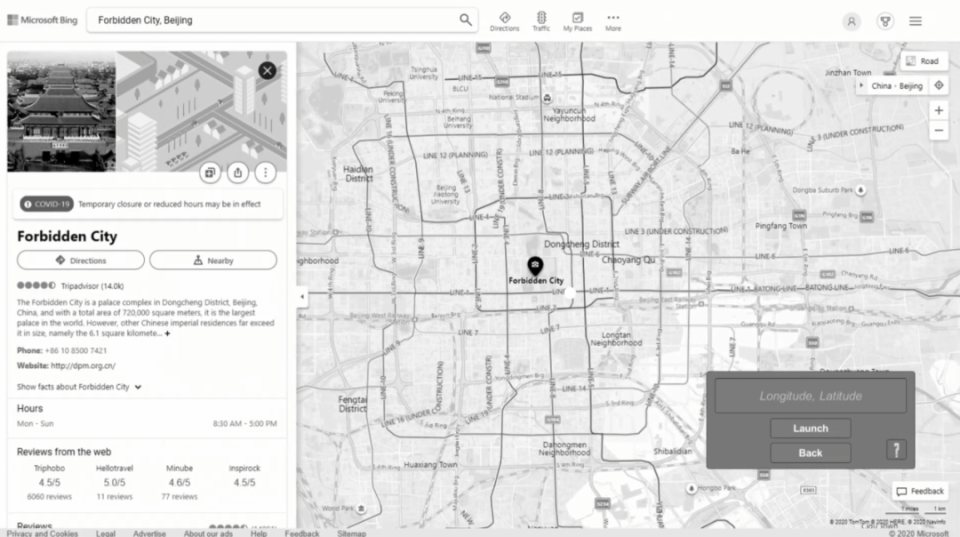Expand the China - Beijing breadcrumb arrow
This screenshot has height=537, width=960.
[x=861, y=86]
